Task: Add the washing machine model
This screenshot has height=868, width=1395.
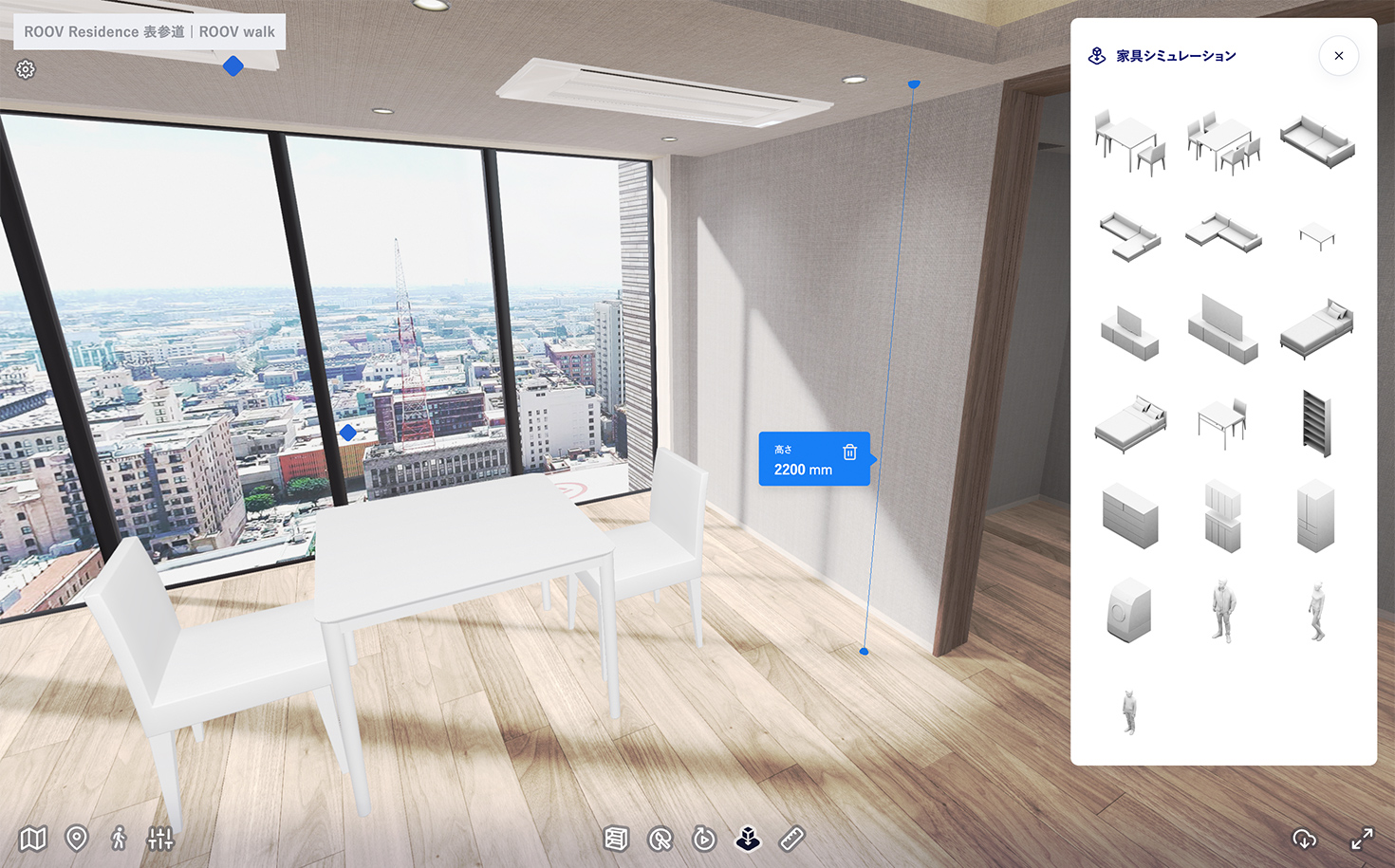Action: point(1129,611)
